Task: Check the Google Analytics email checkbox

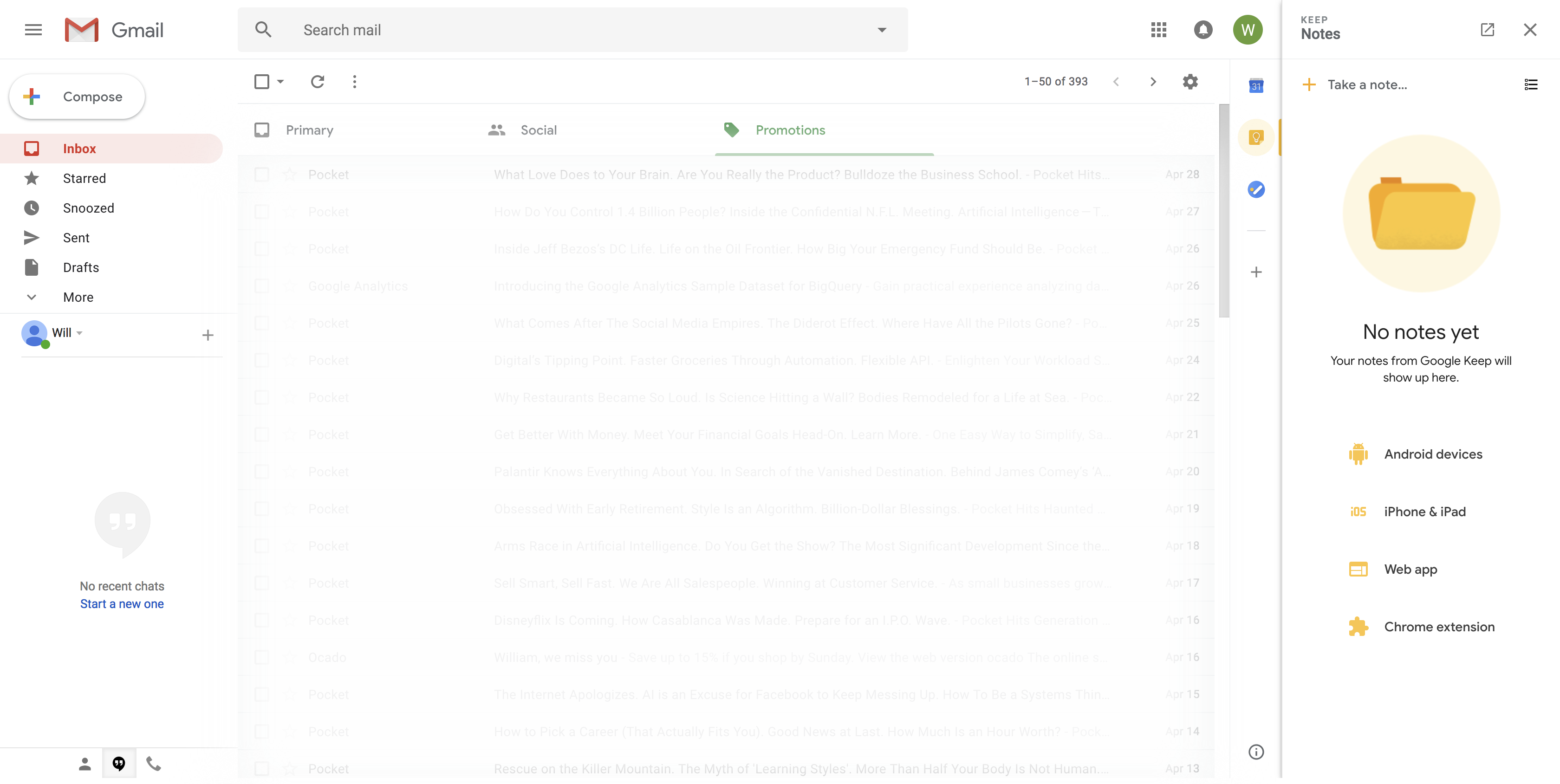Action: [261, 286]
